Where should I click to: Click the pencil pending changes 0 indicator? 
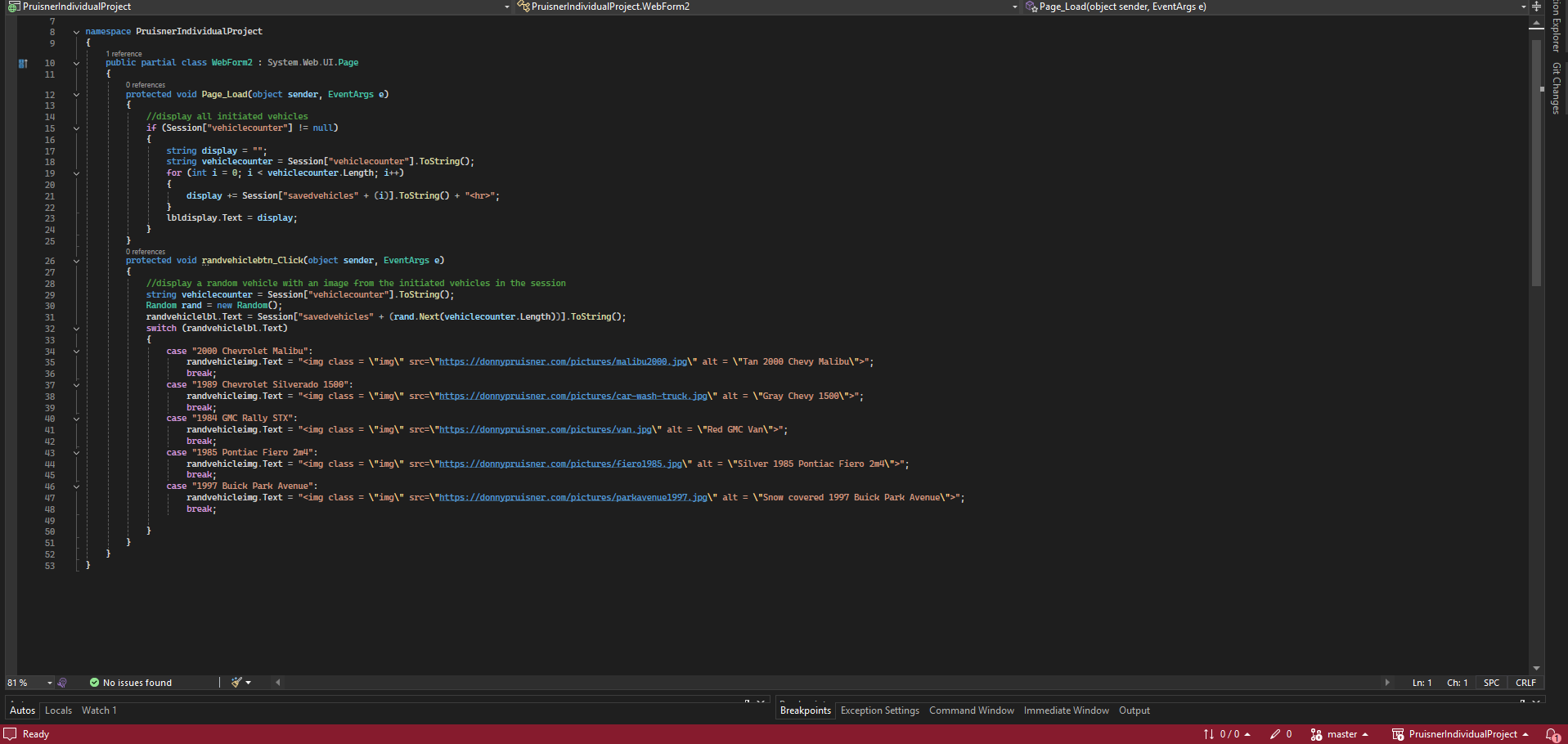point(1281,734)
